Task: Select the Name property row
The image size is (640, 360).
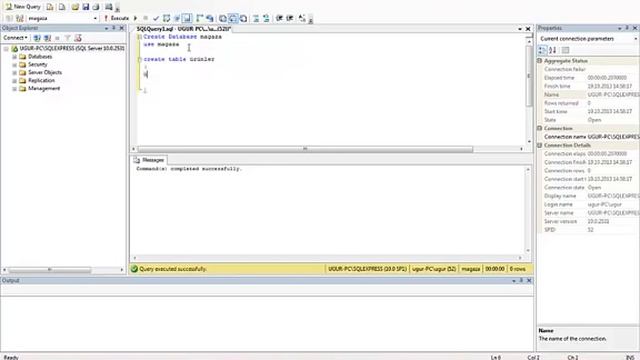Action: [x=591, y=95]
